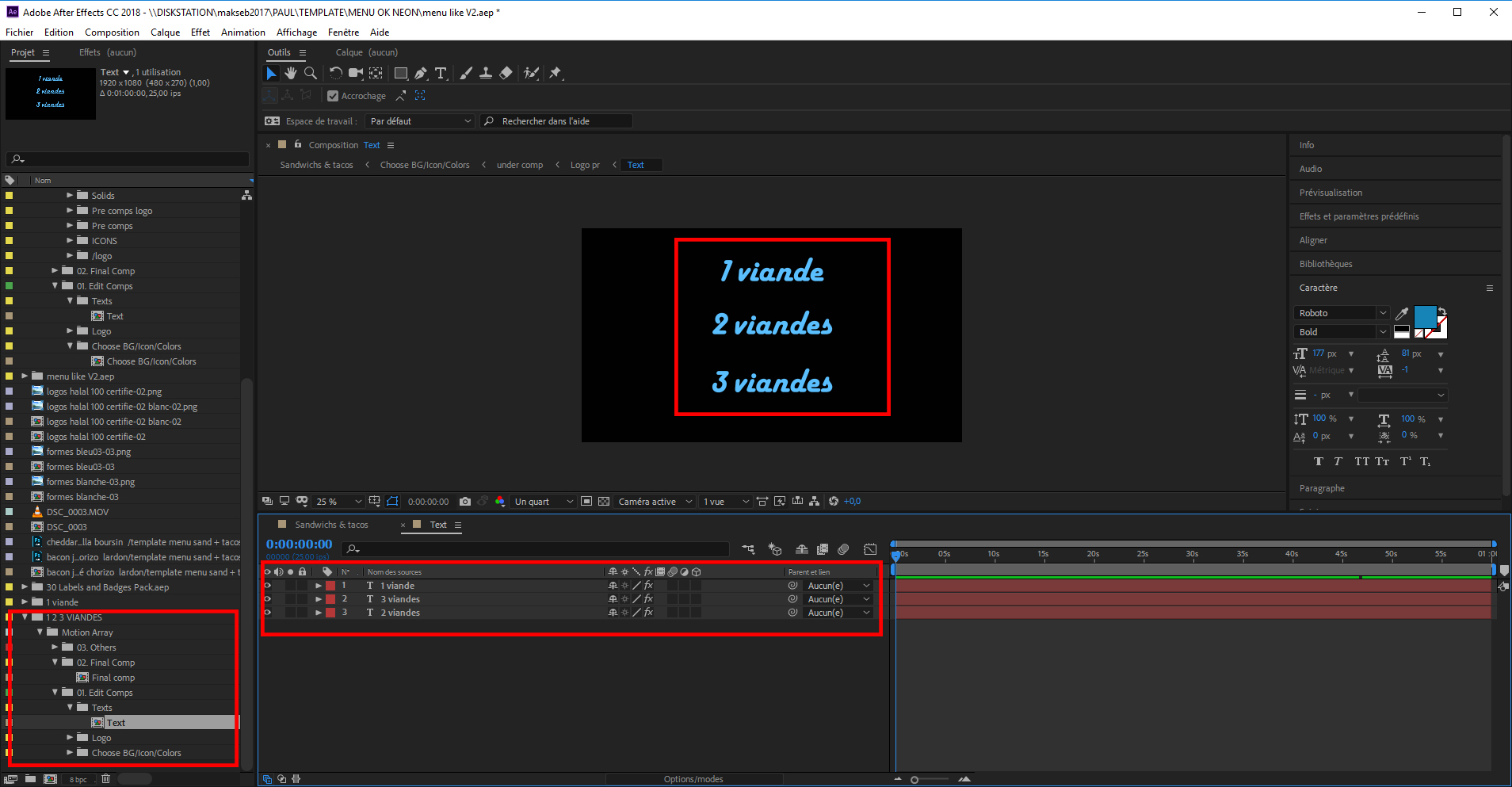Select the Selection arrow tool
1512x787 pixels.
click(x=271, y=73)
